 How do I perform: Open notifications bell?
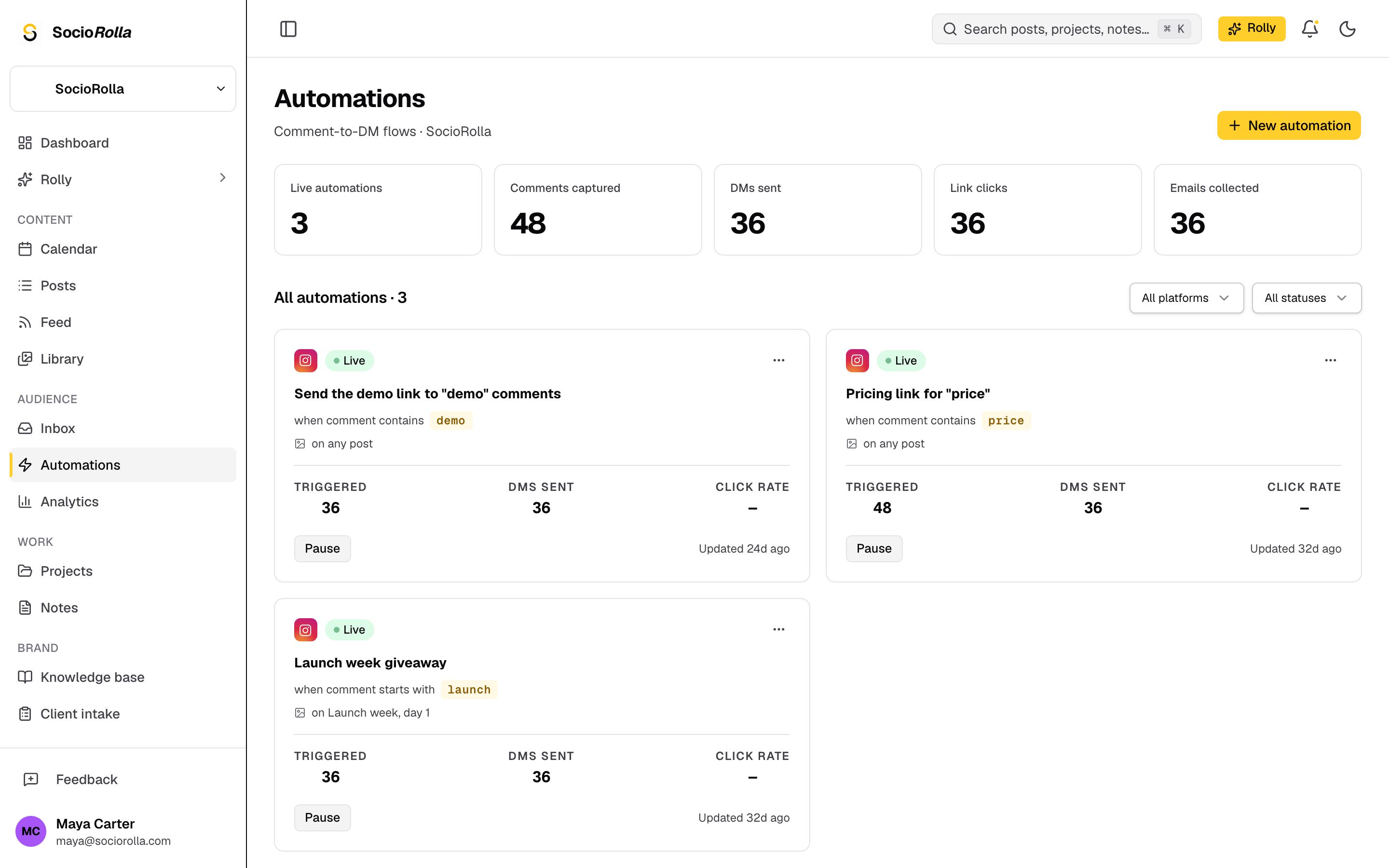tap(1309, 29)
